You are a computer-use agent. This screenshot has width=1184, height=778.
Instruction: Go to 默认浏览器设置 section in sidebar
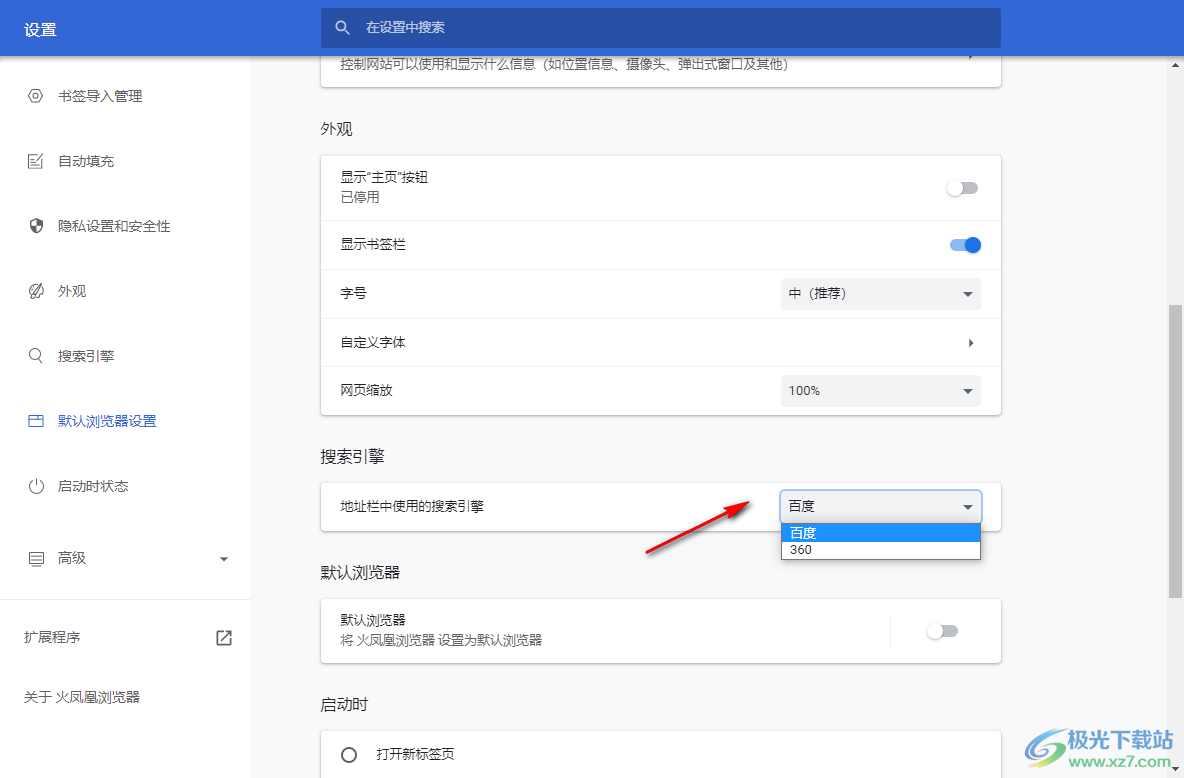(x=107, y=421)
